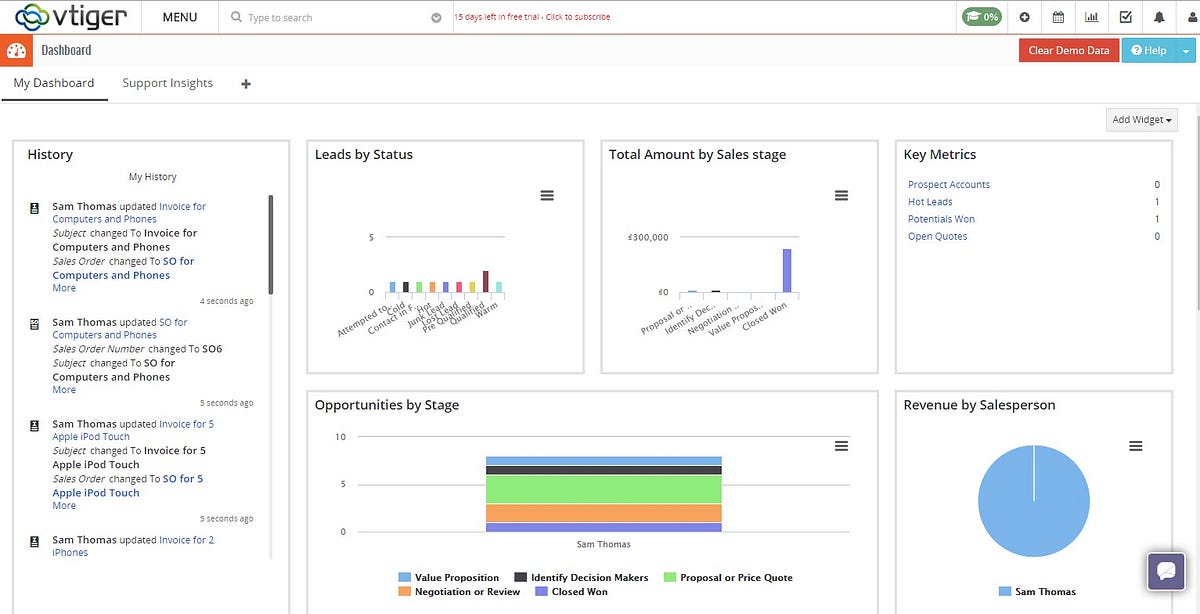Expand the Help button dropdown arrow
1200x614 pixels.
pos(1186,50)
